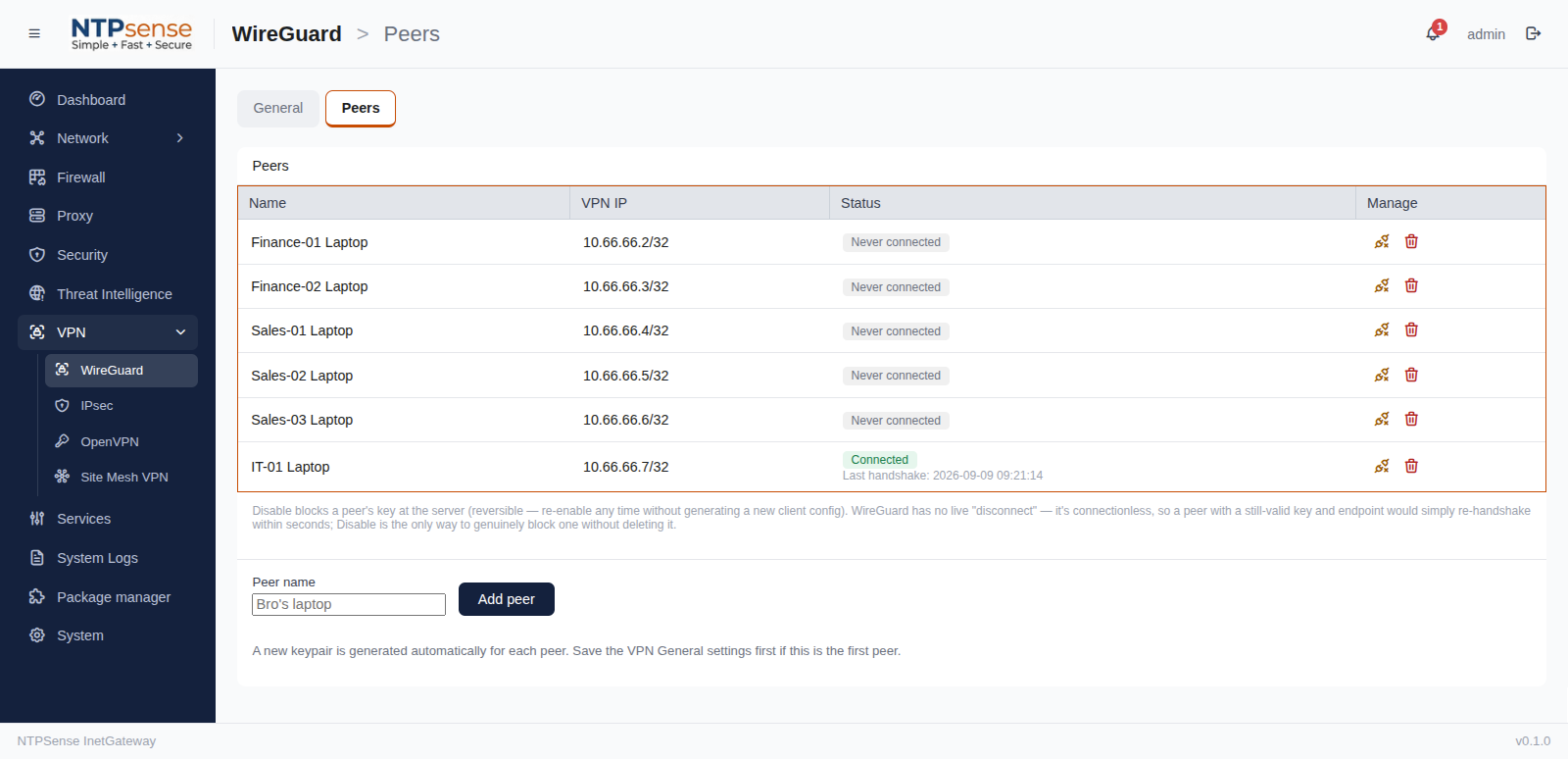The image size is (1568, 760).
Task: Focus the Peer name input field
Action: [349, 604]
